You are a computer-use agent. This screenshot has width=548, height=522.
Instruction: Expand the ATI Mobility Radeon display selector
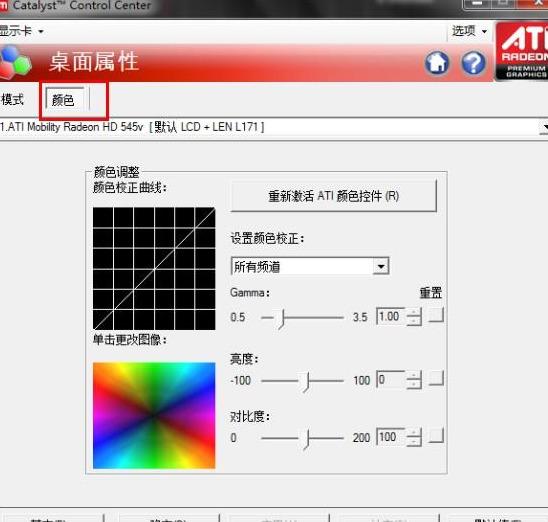(x=544, y=127)
